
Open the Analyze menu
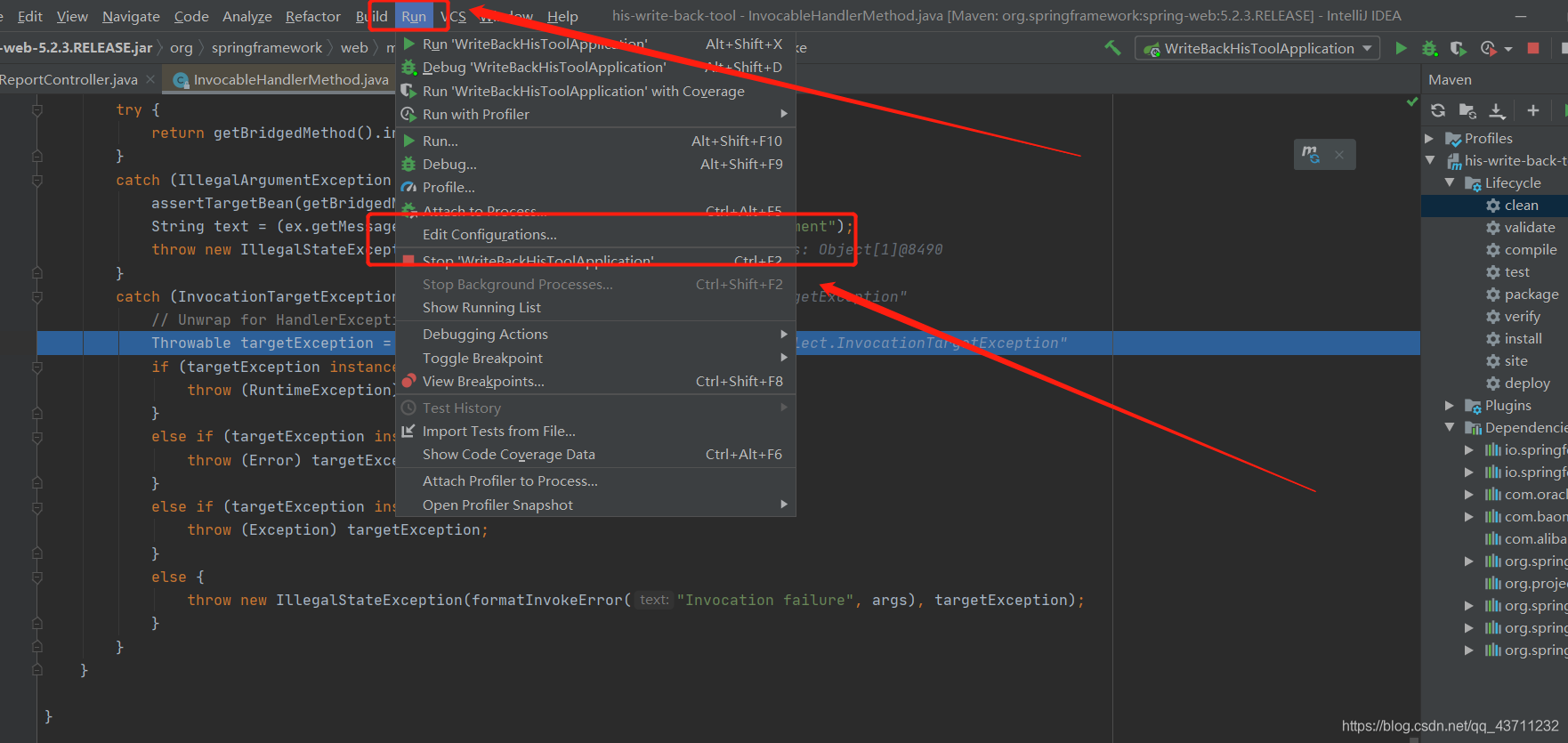(x=247, y=16)
